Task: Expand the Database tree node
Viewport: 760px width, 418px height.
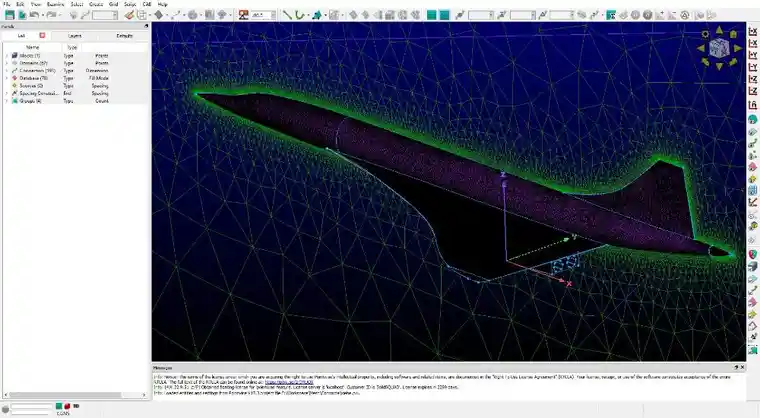Action: 6,78
